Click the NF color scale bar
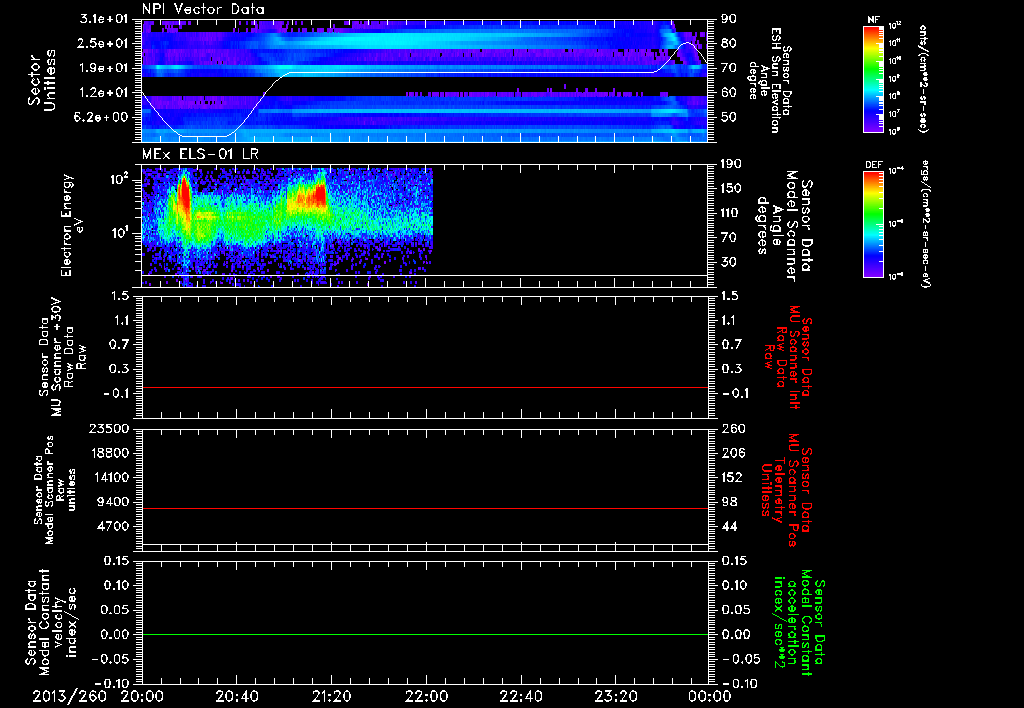This screenshot has width=1024, height=708. point(873,79)
